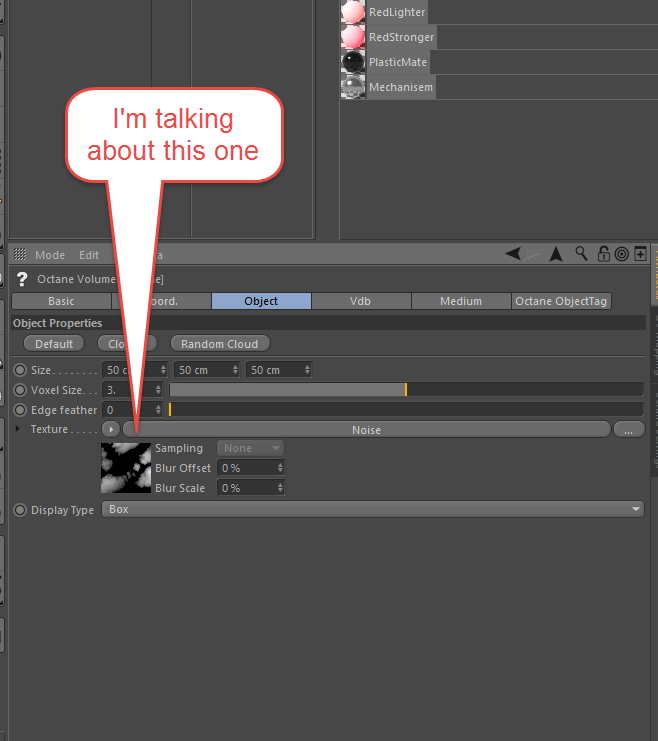
Task: Click the dotted grip handle icon
Action: [20, 254]
